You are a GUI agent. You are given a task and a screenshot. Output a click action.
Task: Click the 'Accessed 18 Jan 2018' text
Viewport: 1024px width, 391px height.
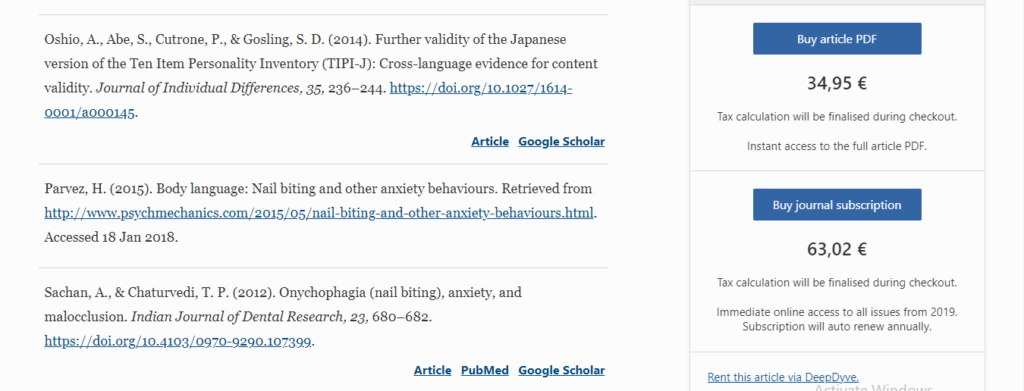(x=111, y=237)
